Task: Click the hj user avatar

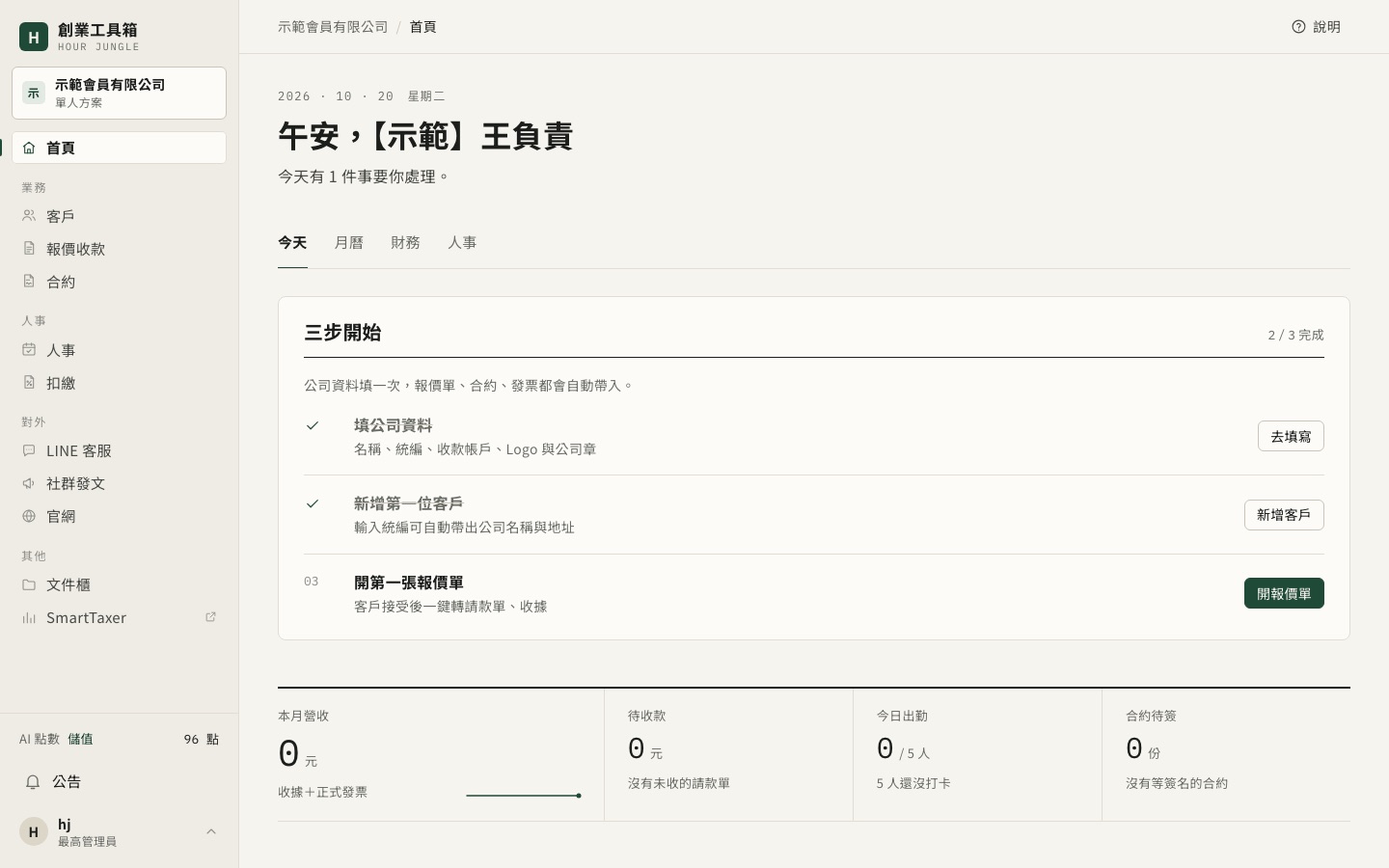Action: coord(34,831)
